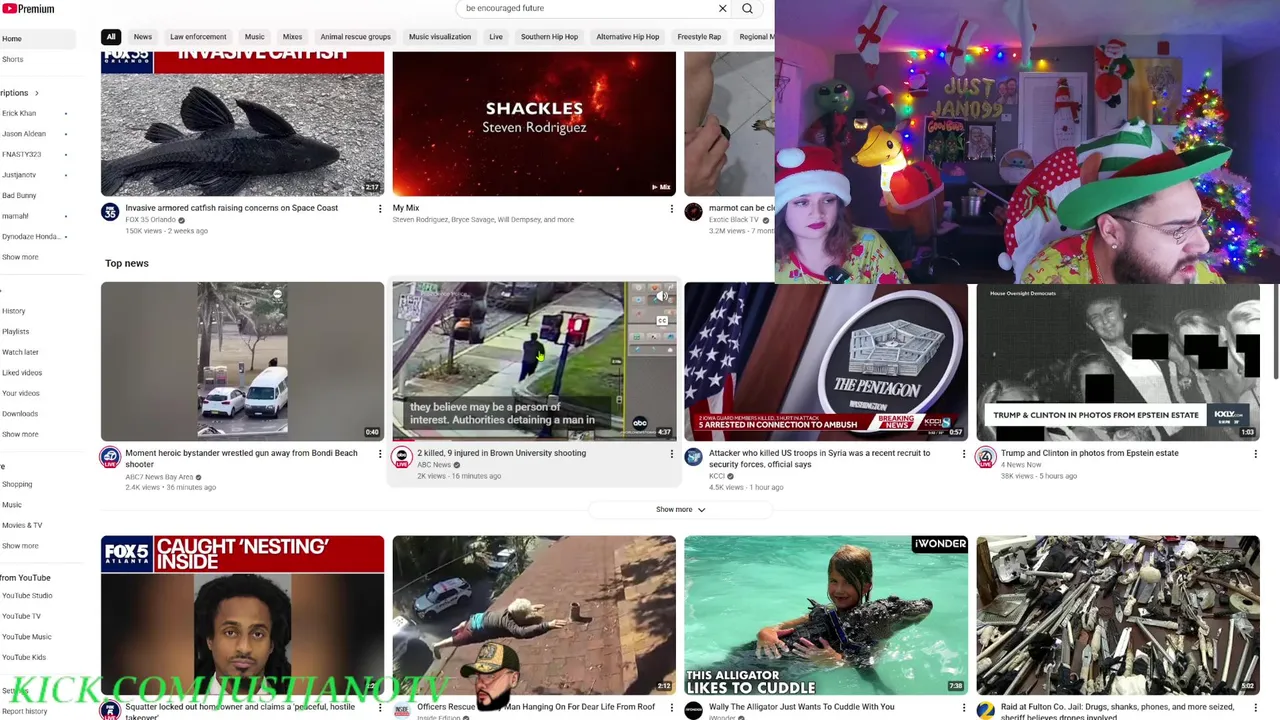Select the Mixes filter chip
1280x720 pixels.
click(x=292, y=37)
